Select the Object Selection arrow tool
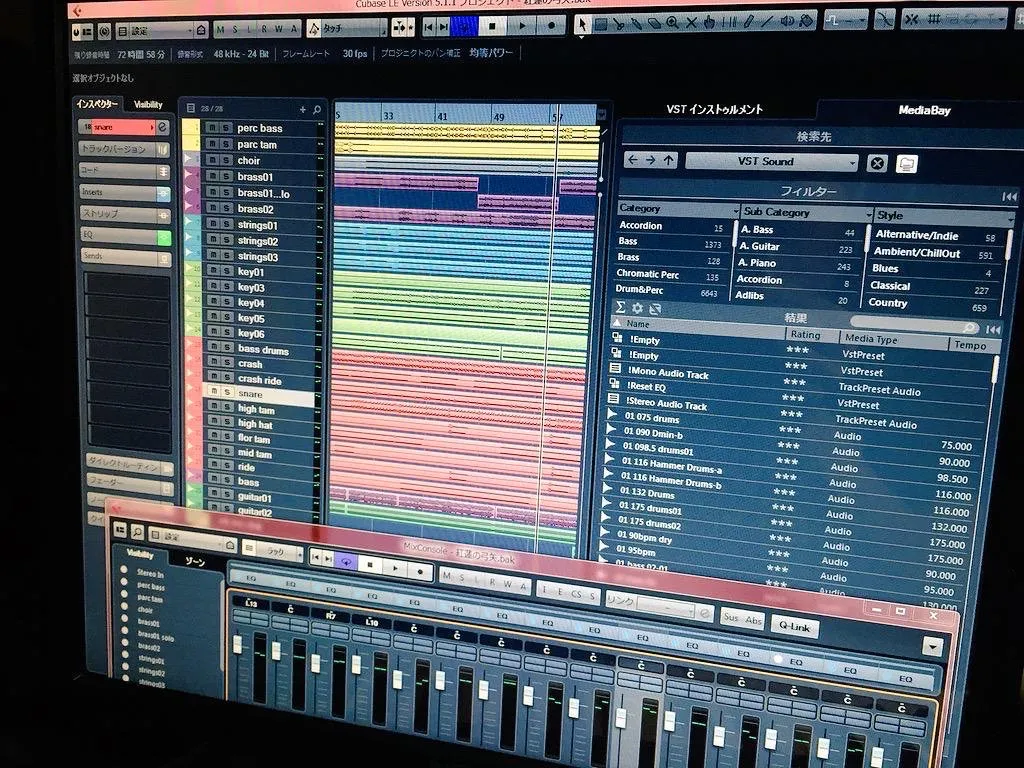 (583, 24)
